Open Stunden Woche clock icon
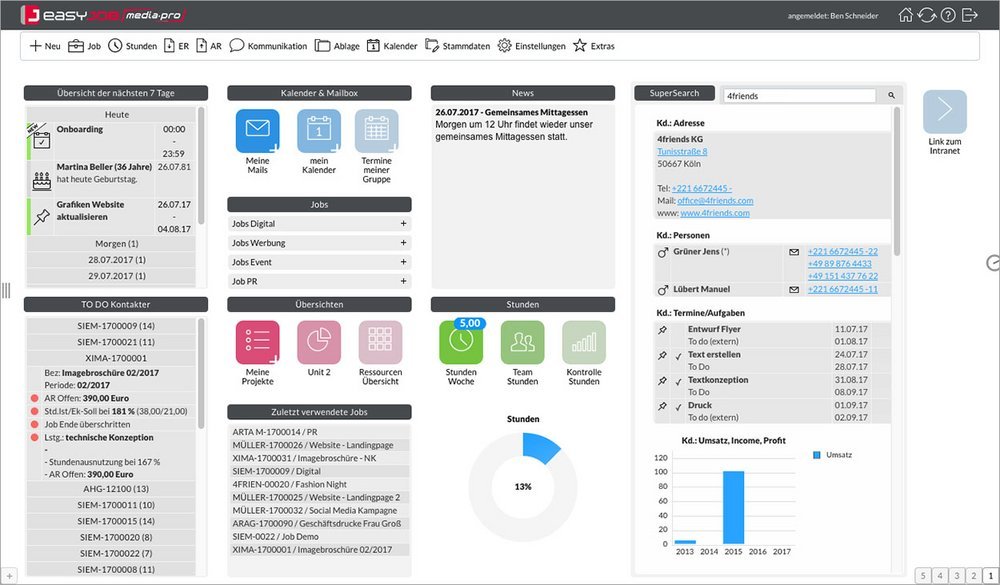The image size is (1000, 585). coord(461,343)
